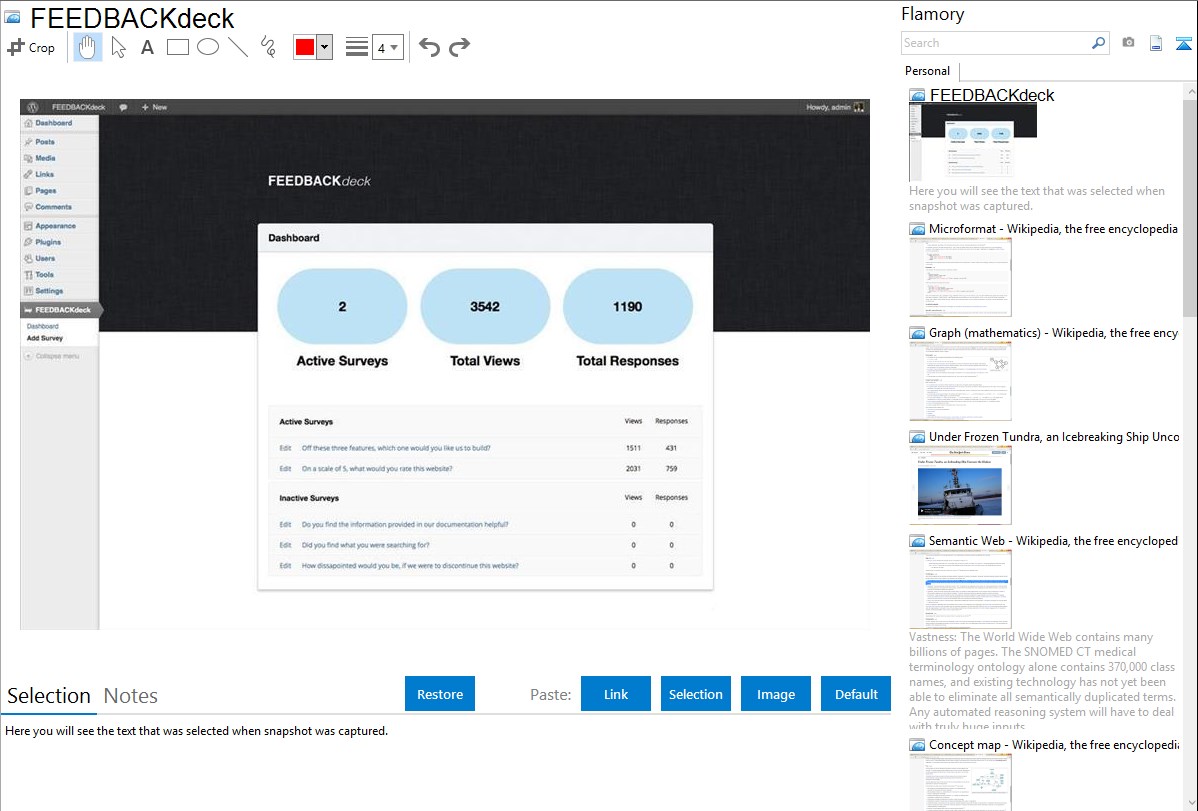Open the FEEDBACKdeck snapshot title in sidebar
The image size is (1198, 811).
992,95
